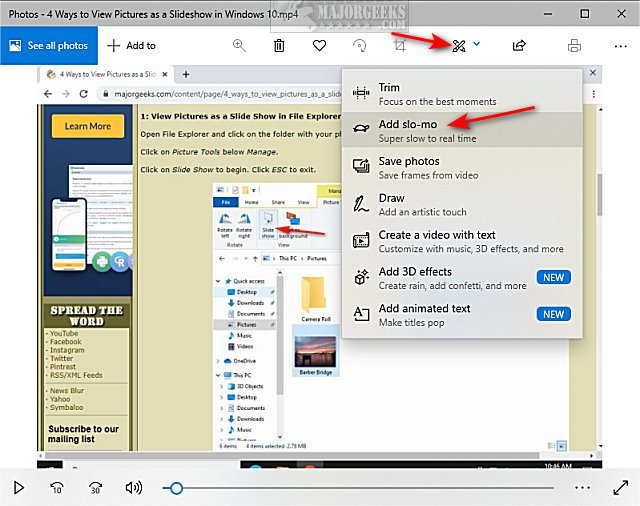This screenshot has height=506, width=640.
Task: Expand the OneDrive tree node
Action: (218, 361)
